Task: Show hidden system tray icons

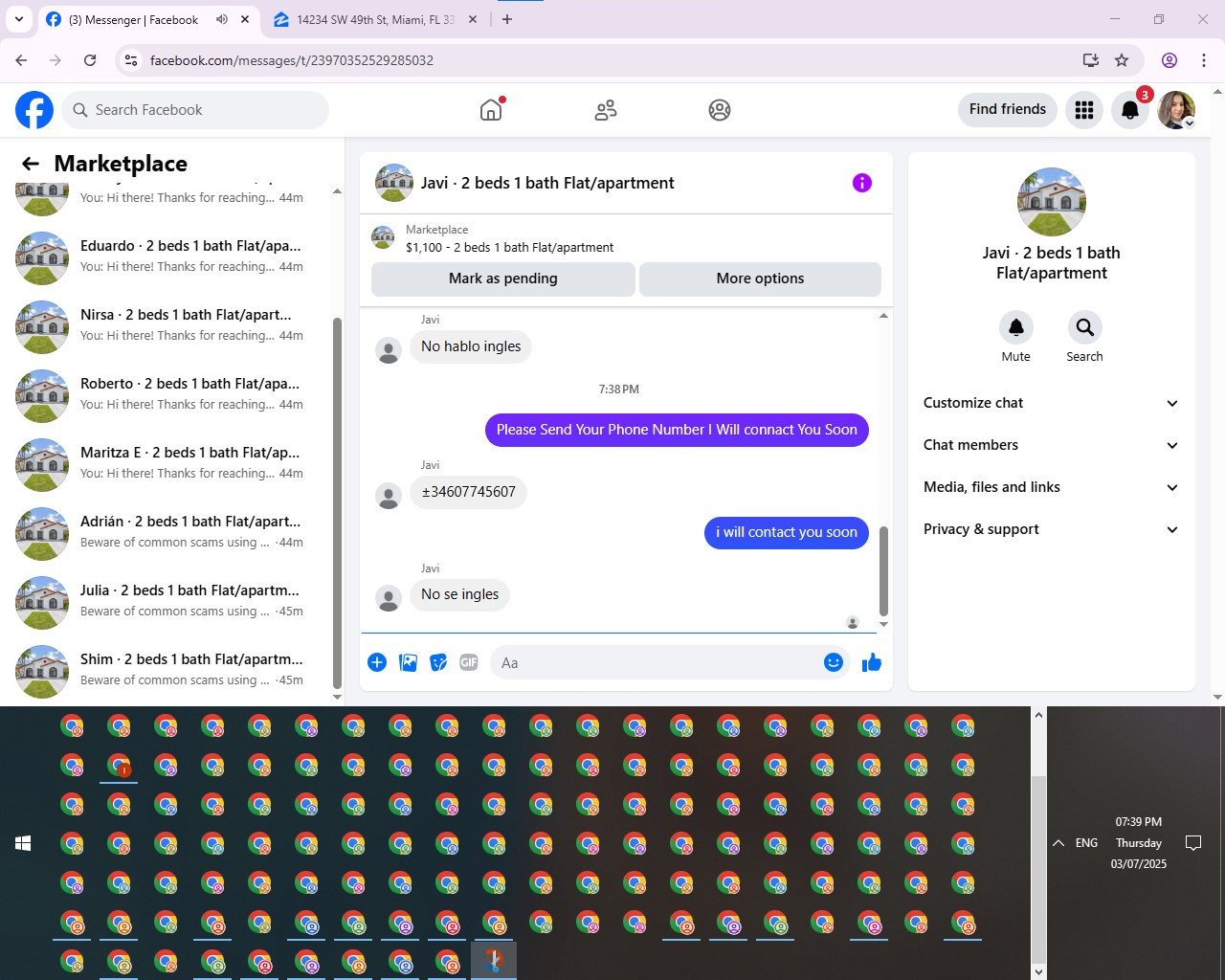Action: click(x=1058, y=843)
